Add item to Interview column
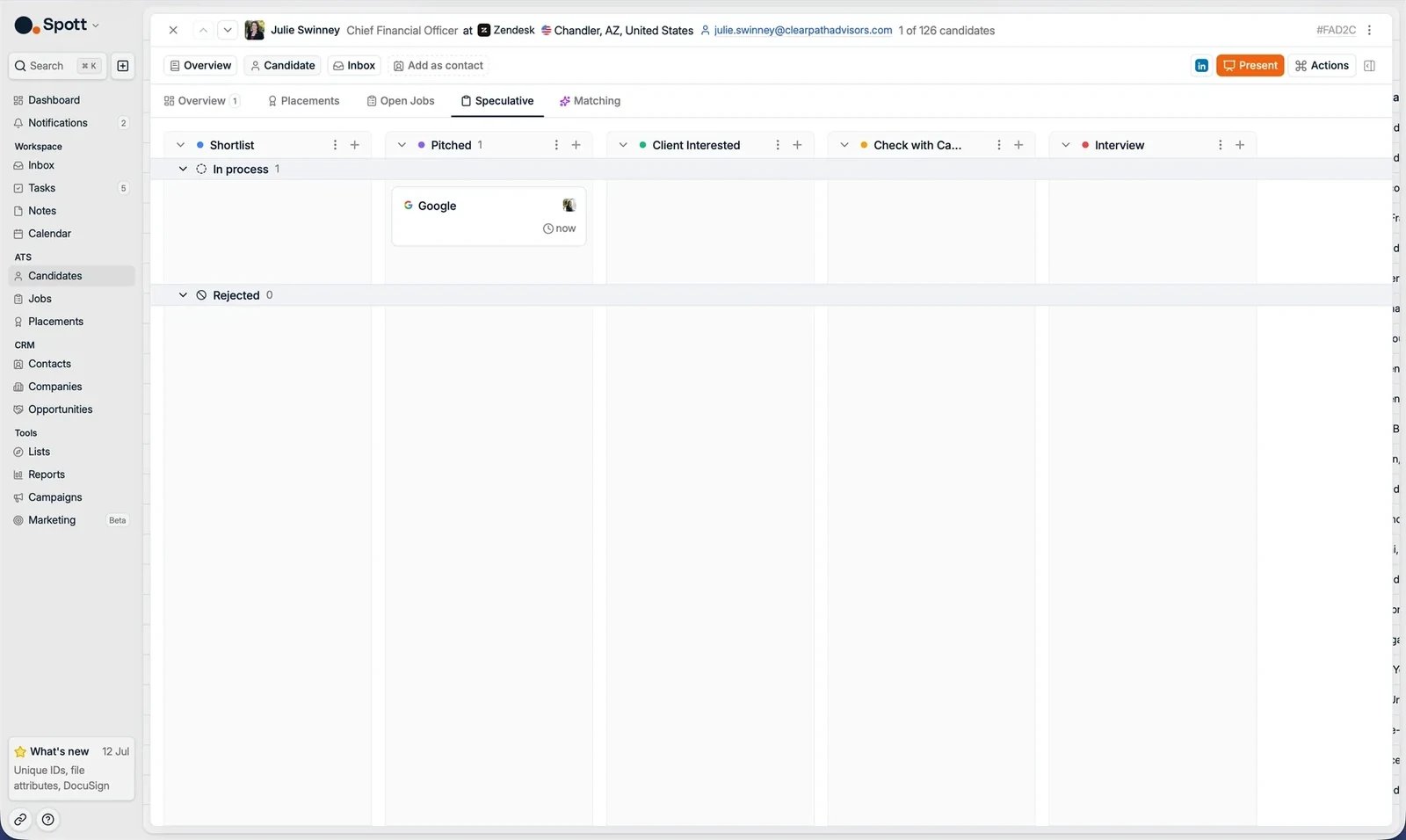The width and height of the screenshot is (1406, 840). tap(1240, 145)
